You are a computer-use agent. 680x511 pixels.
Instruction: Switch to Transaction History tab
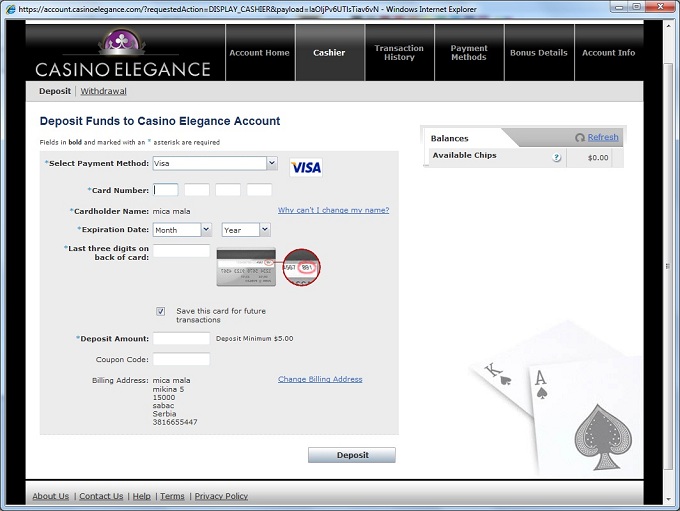click(x=399, y=53)
